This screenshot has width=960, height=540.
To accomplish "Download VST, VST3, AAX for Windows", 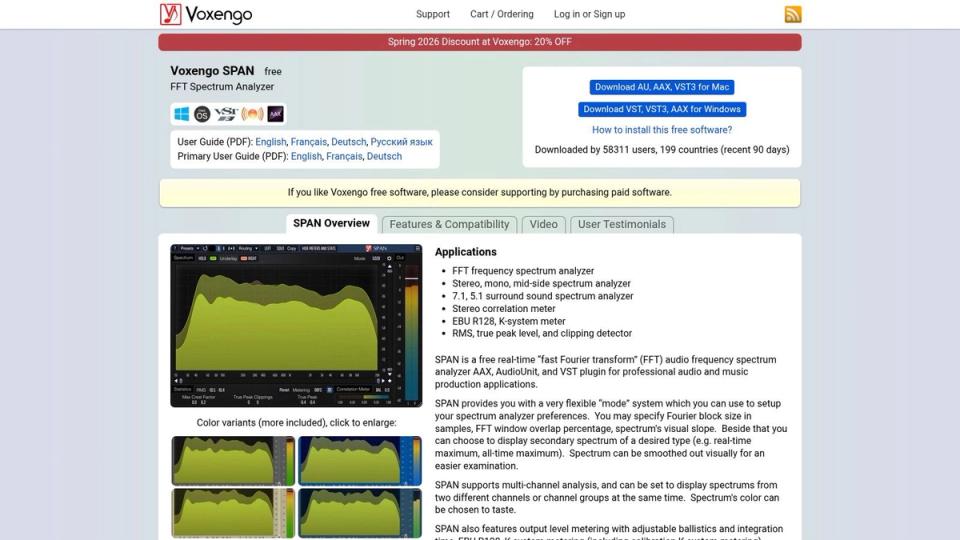I will 662,109.
